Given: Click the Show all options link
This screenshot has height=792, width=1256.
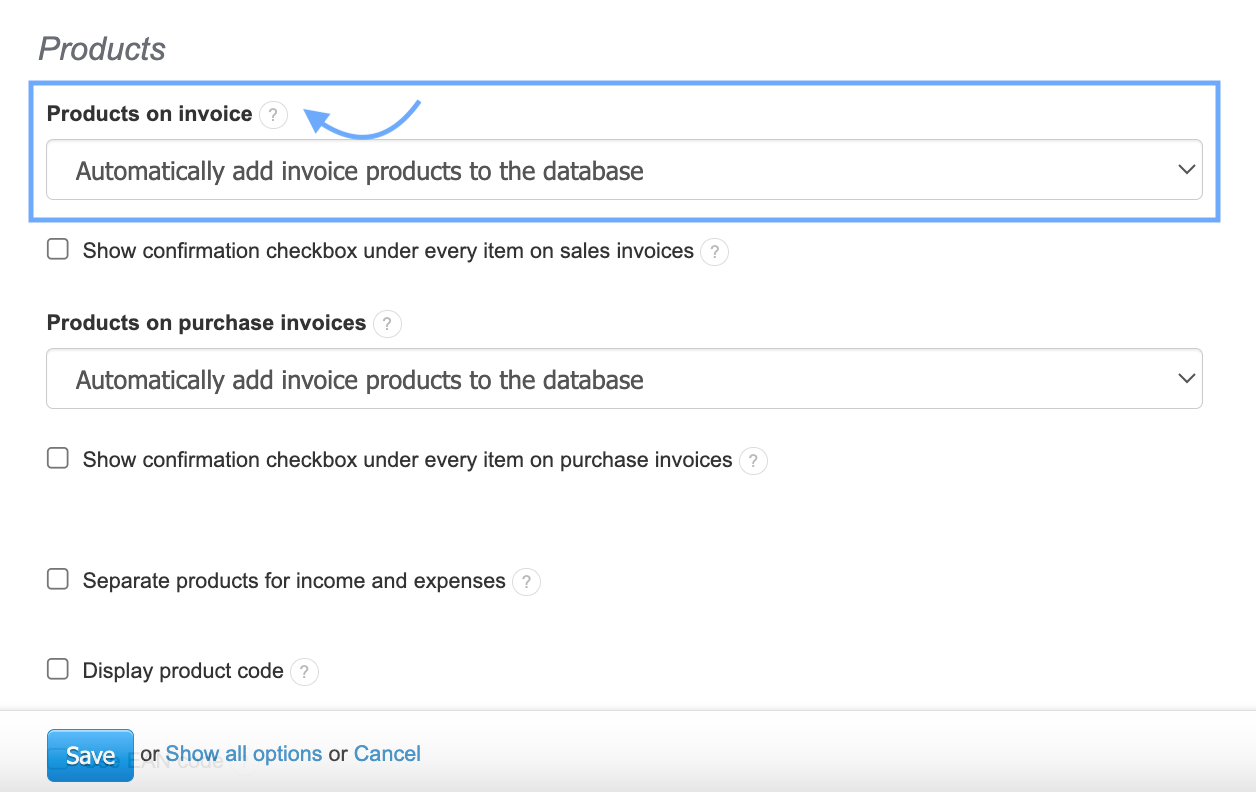Looking at the screenshot, I should point(244,754).
